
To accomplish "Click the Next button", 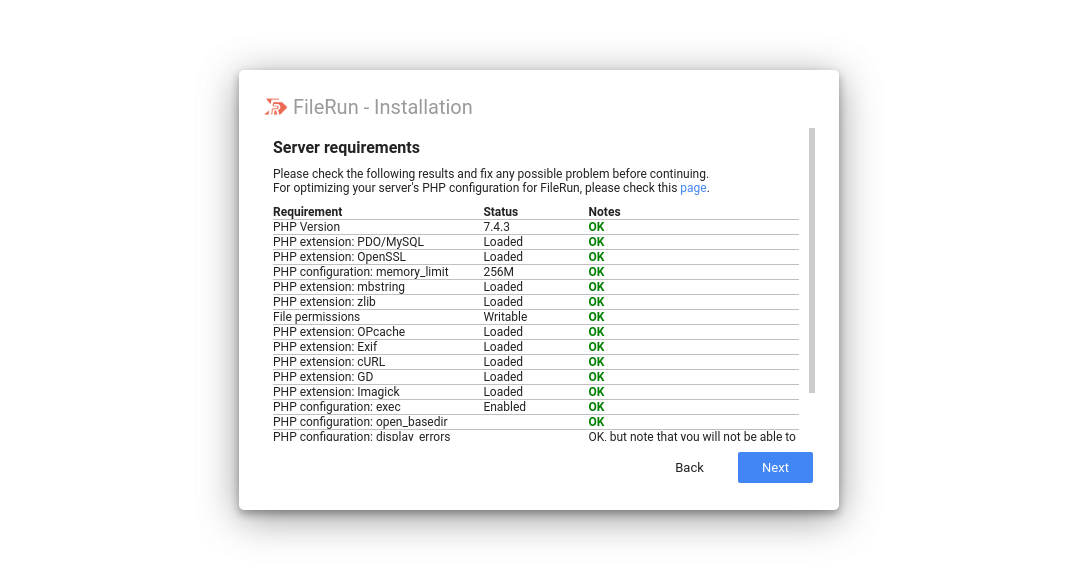I will (x=775, y=467).
